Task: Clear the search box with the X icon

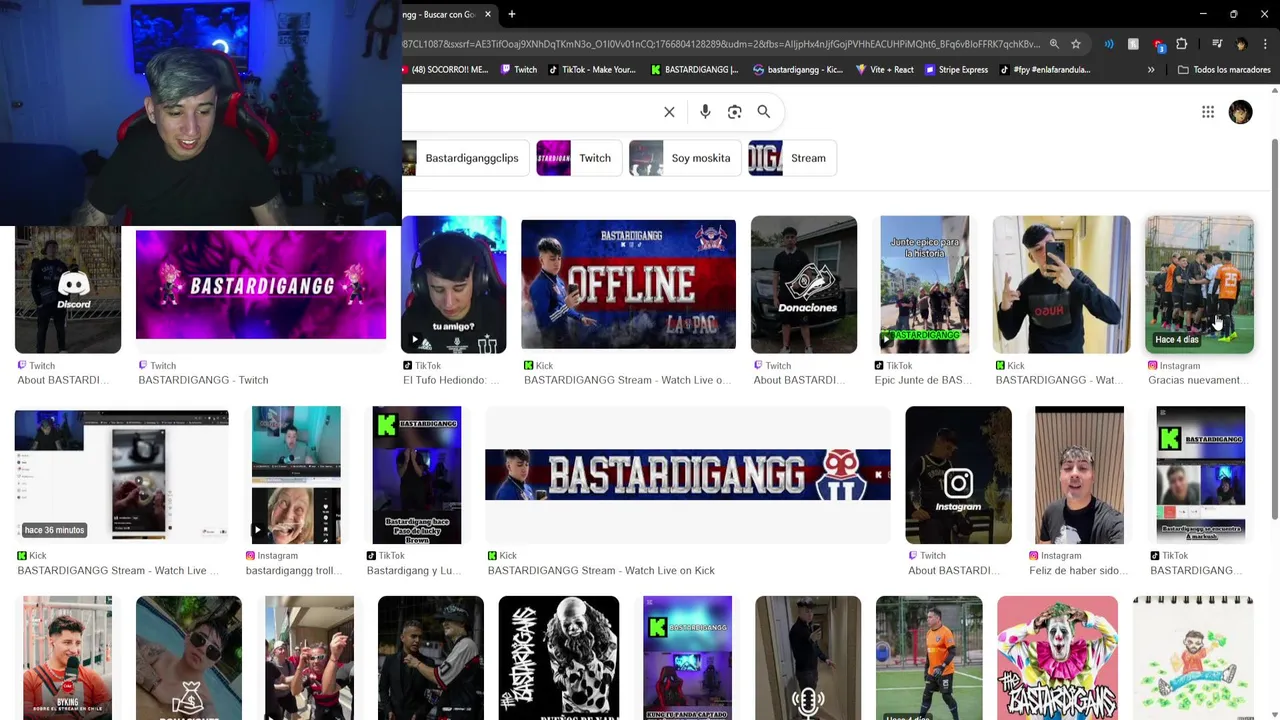Action: tap(669, 112)
